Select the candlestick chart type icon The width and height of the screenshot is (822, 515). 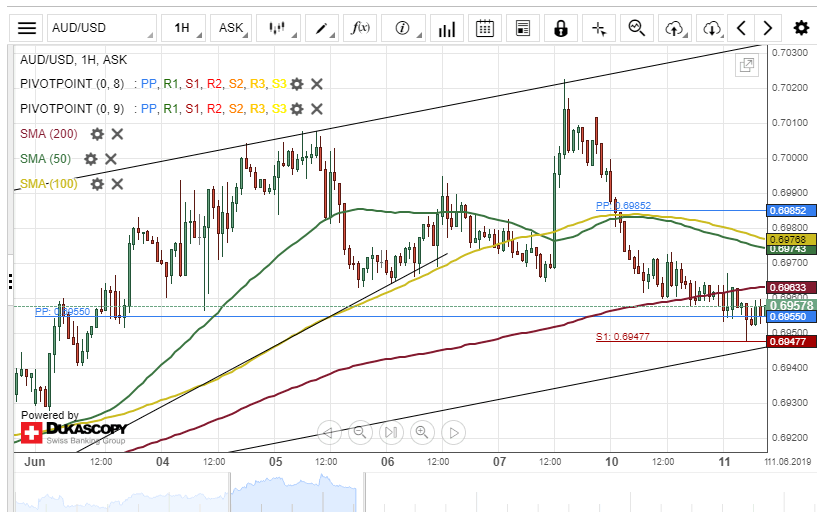click(x=279, y=28)
